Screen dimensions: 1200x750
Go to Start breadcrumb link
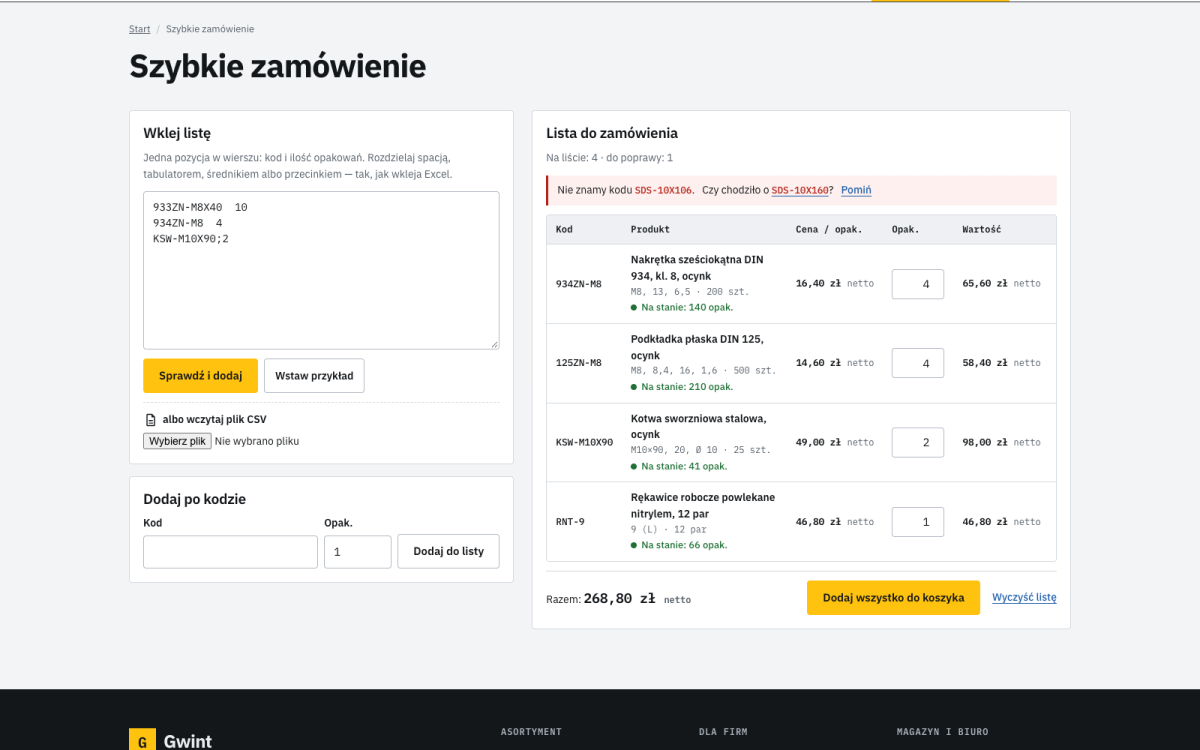tap(140, 29)
